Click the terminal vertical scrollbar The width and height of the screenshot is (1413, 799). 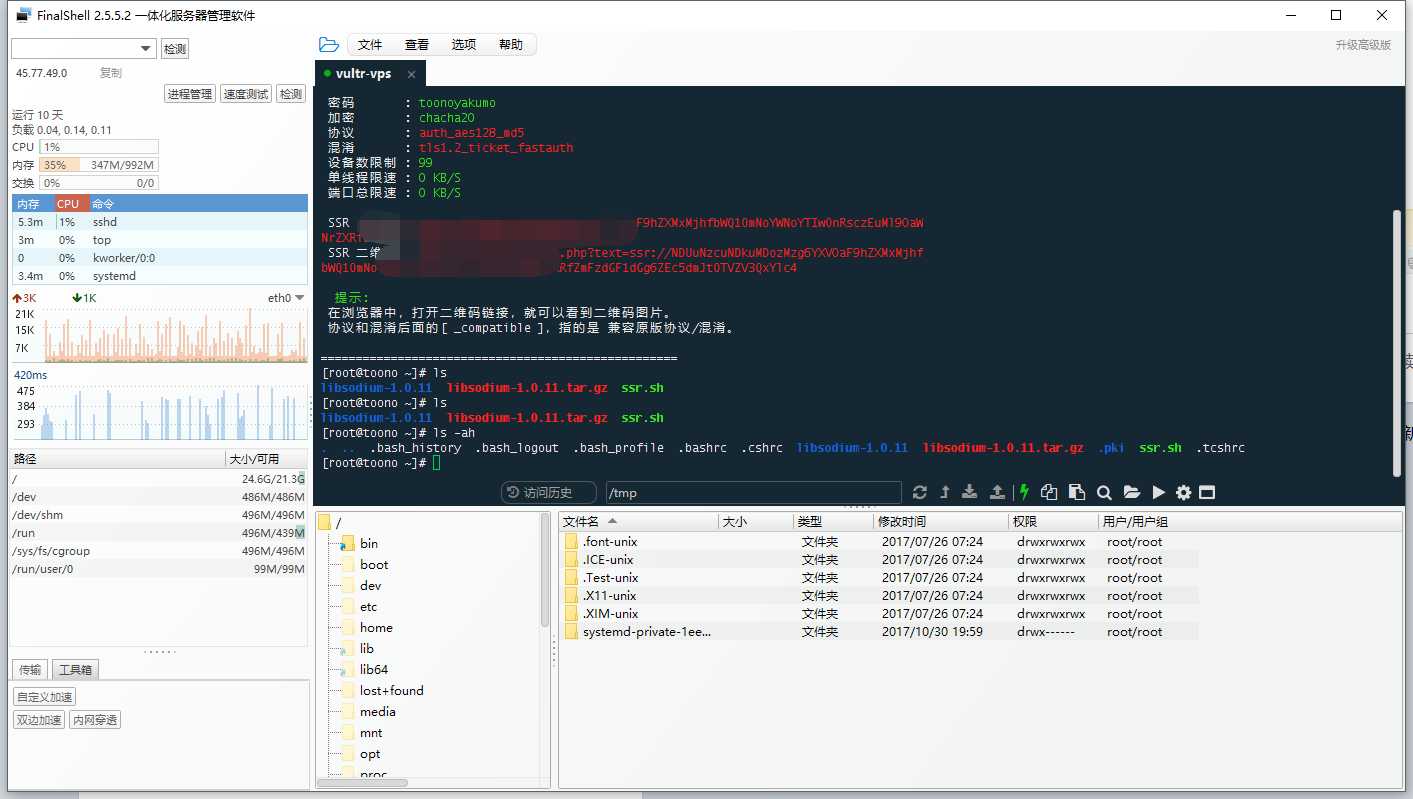pyautogui.click(x=1397, y=342)
